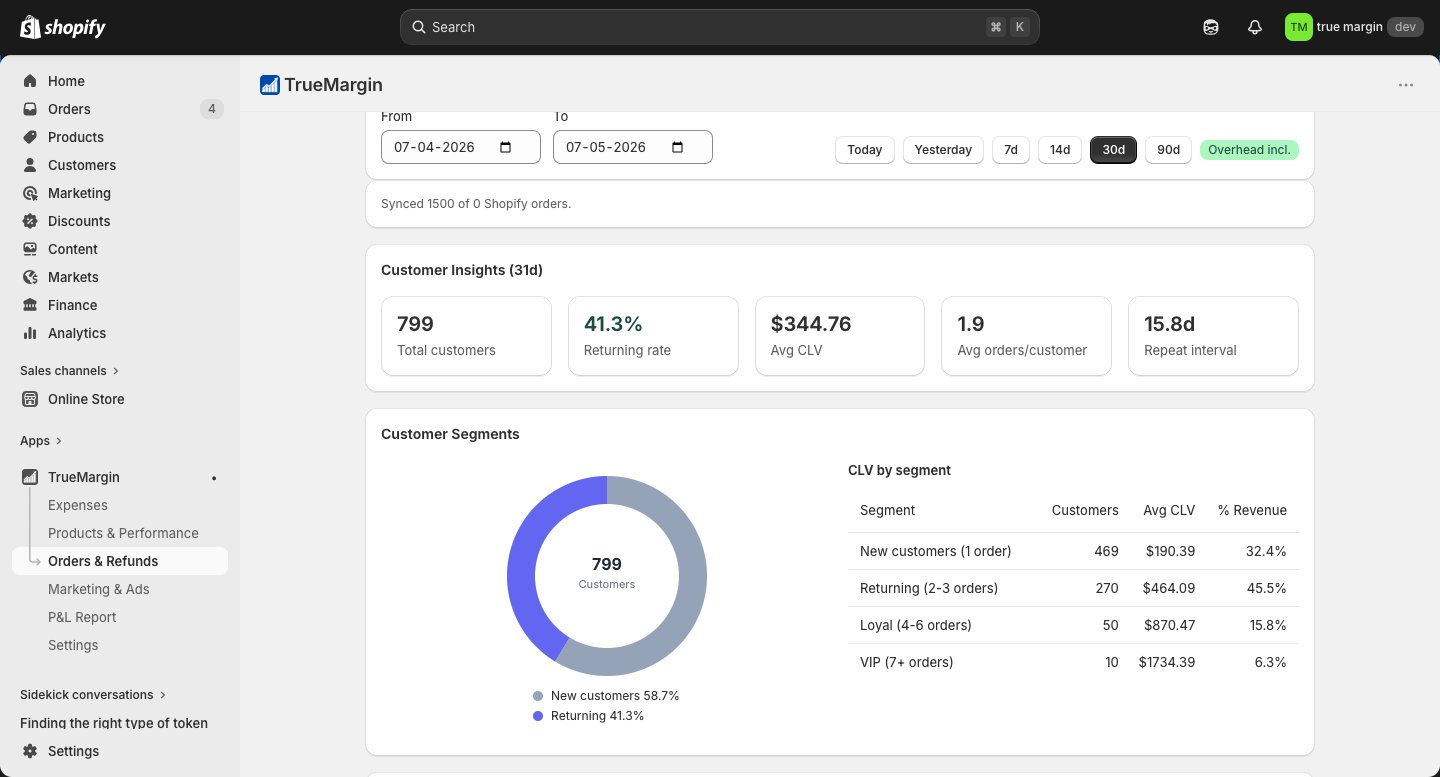
Task: Select the 14d date range
Action: click(1060, 150)
